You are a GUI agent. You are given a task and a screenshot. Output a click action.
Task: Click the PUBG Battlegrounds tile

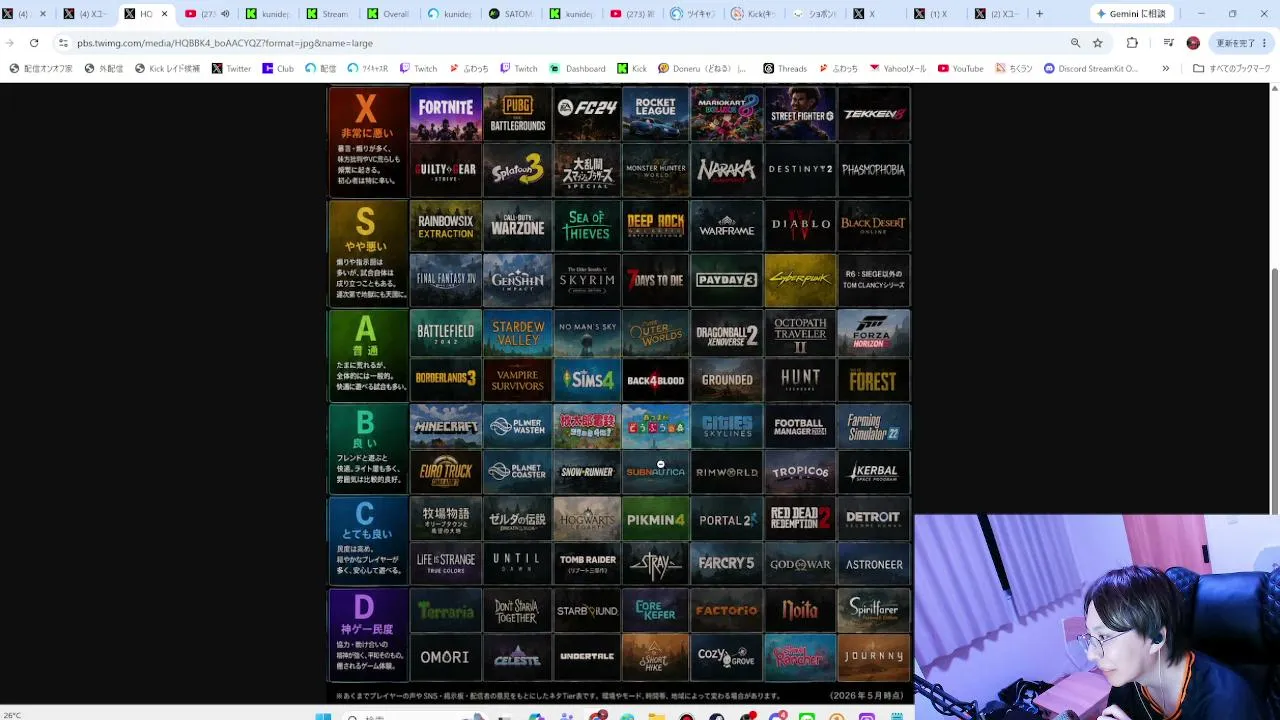[518, 113]
